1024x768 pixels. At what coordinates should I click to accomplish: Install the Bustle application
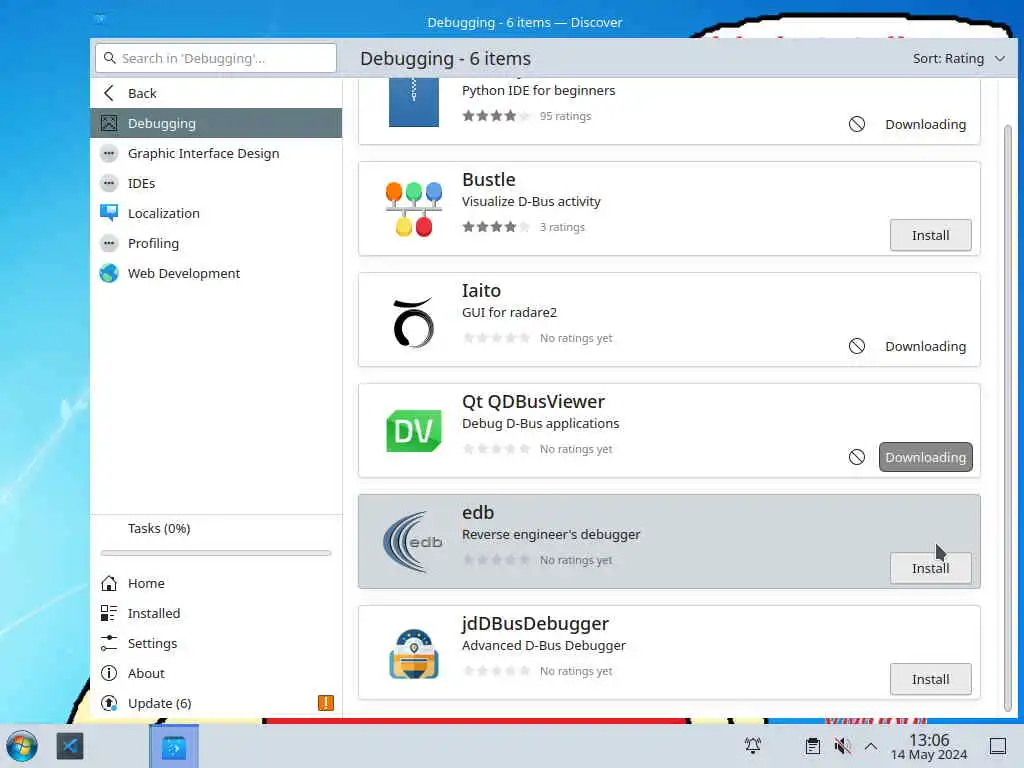(930, 235)
